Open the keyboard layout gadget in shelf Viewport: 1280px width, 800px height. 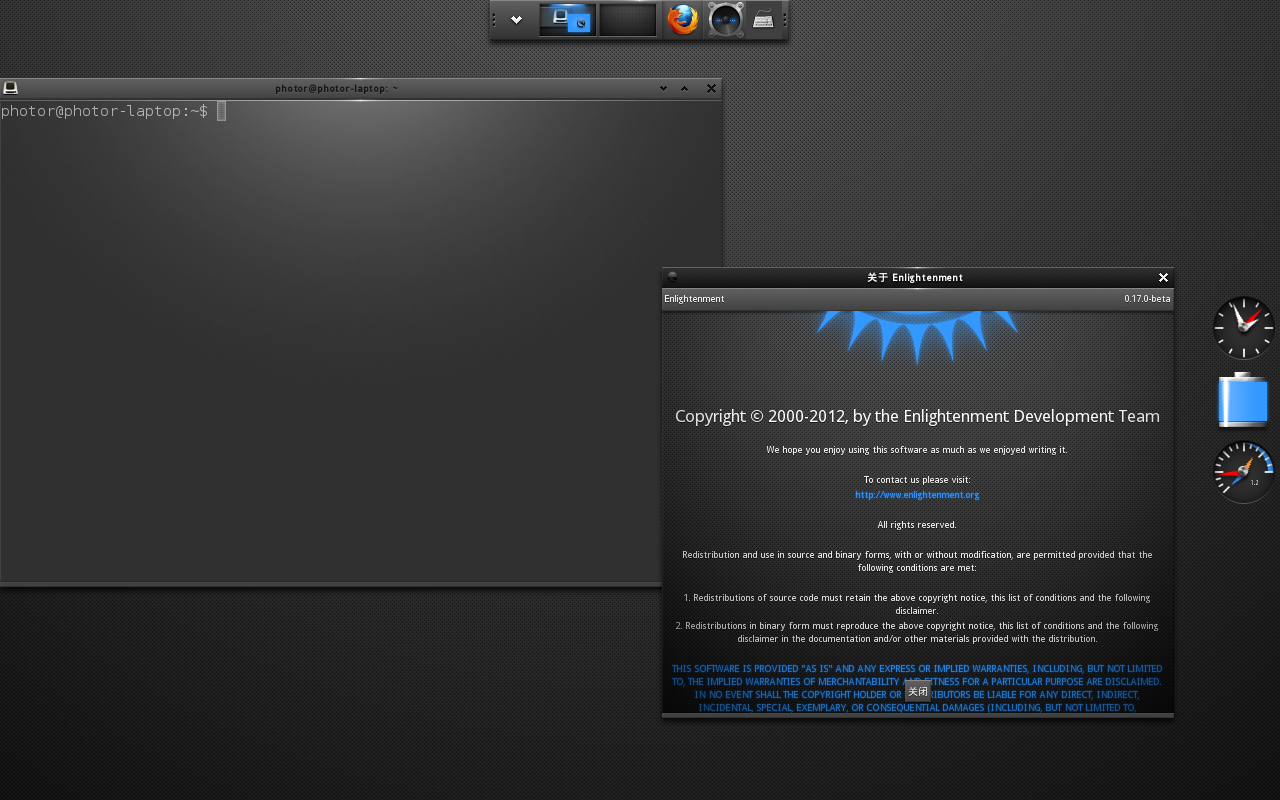pyautogui.click(x=763, y=19)
